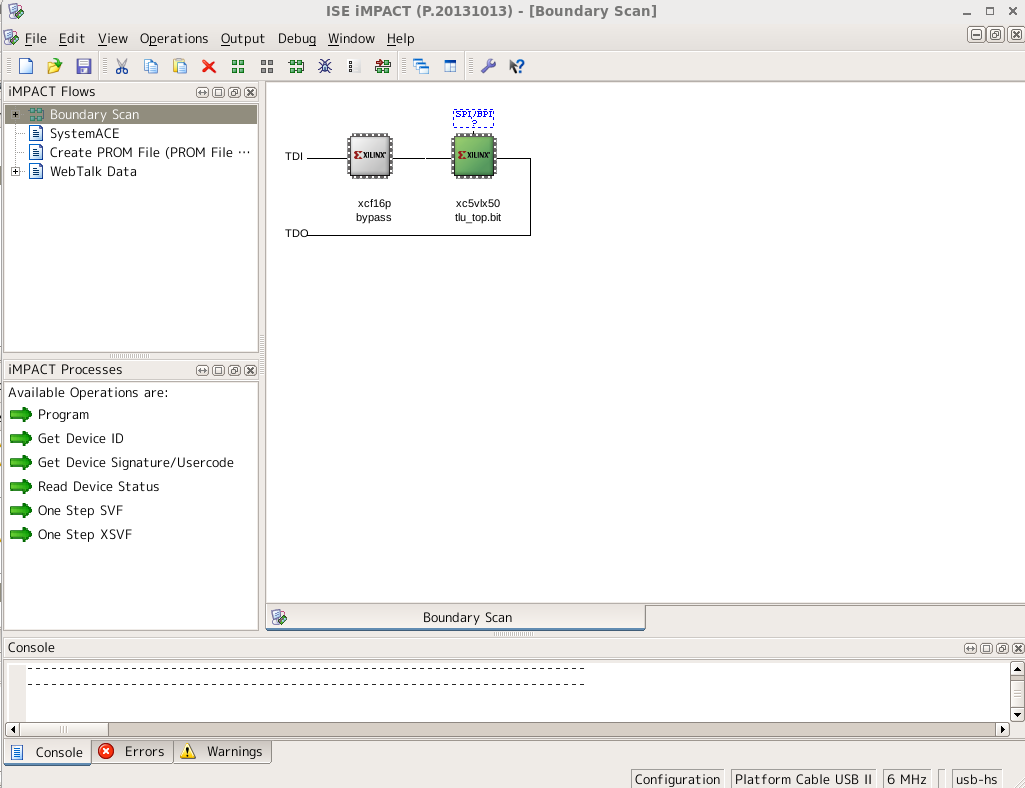Switch to the Boundary Scan document tab
Image resolution: width=1025 pixels, height=788 pixels.
pyautogui.click(x=456, y=617)
